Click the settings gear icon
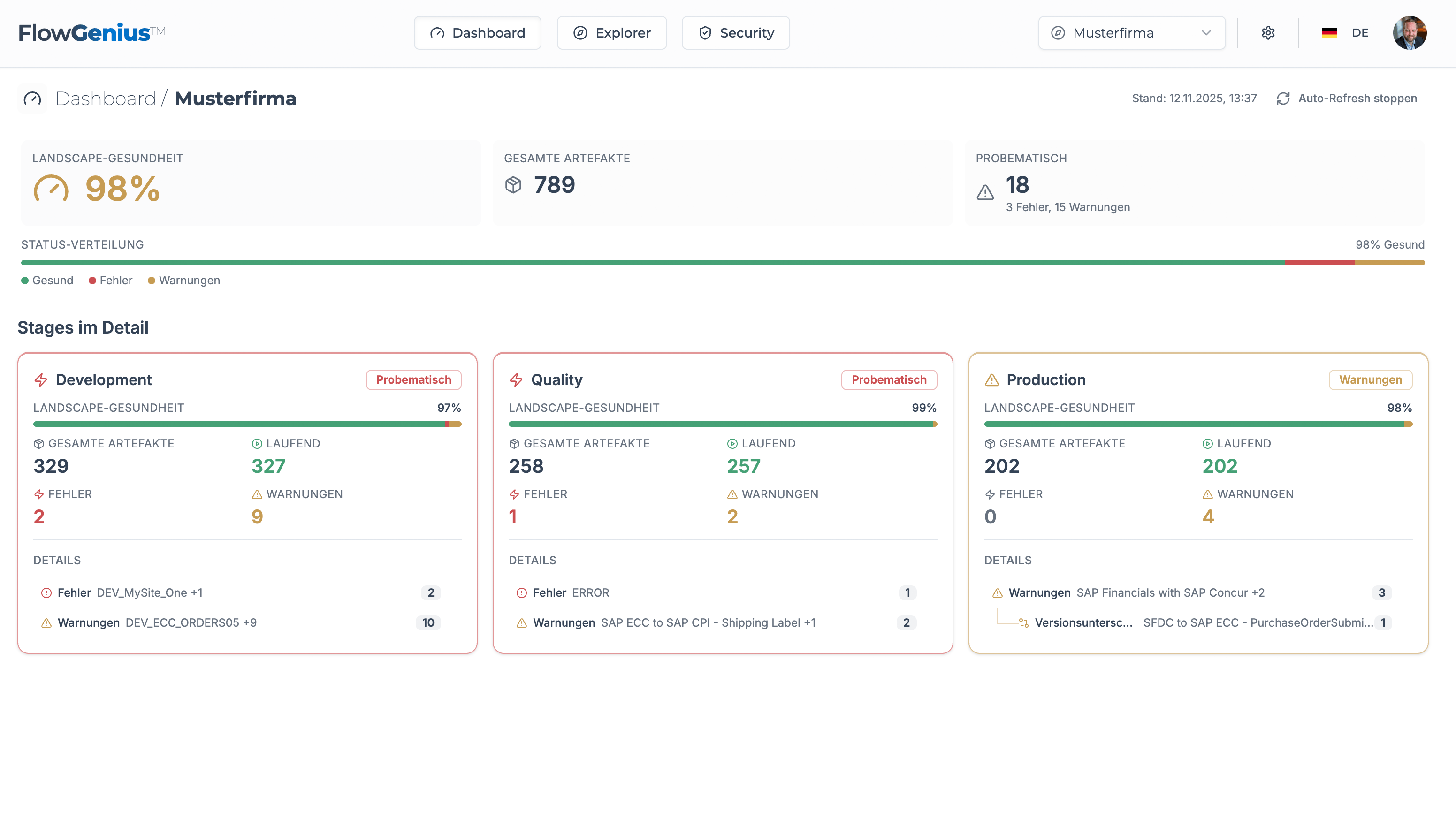The height and width of the screenshot is (819, 1456). coord(1268,33)
